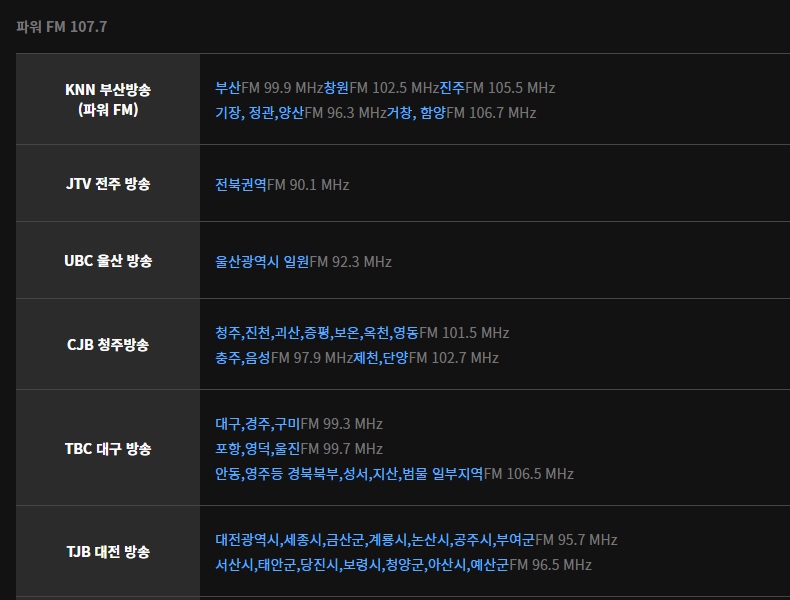The height and width of the screenshot is (600, 790).
Task: Click the FM 101.5 MHz frequency
Action: click(464, 333)
